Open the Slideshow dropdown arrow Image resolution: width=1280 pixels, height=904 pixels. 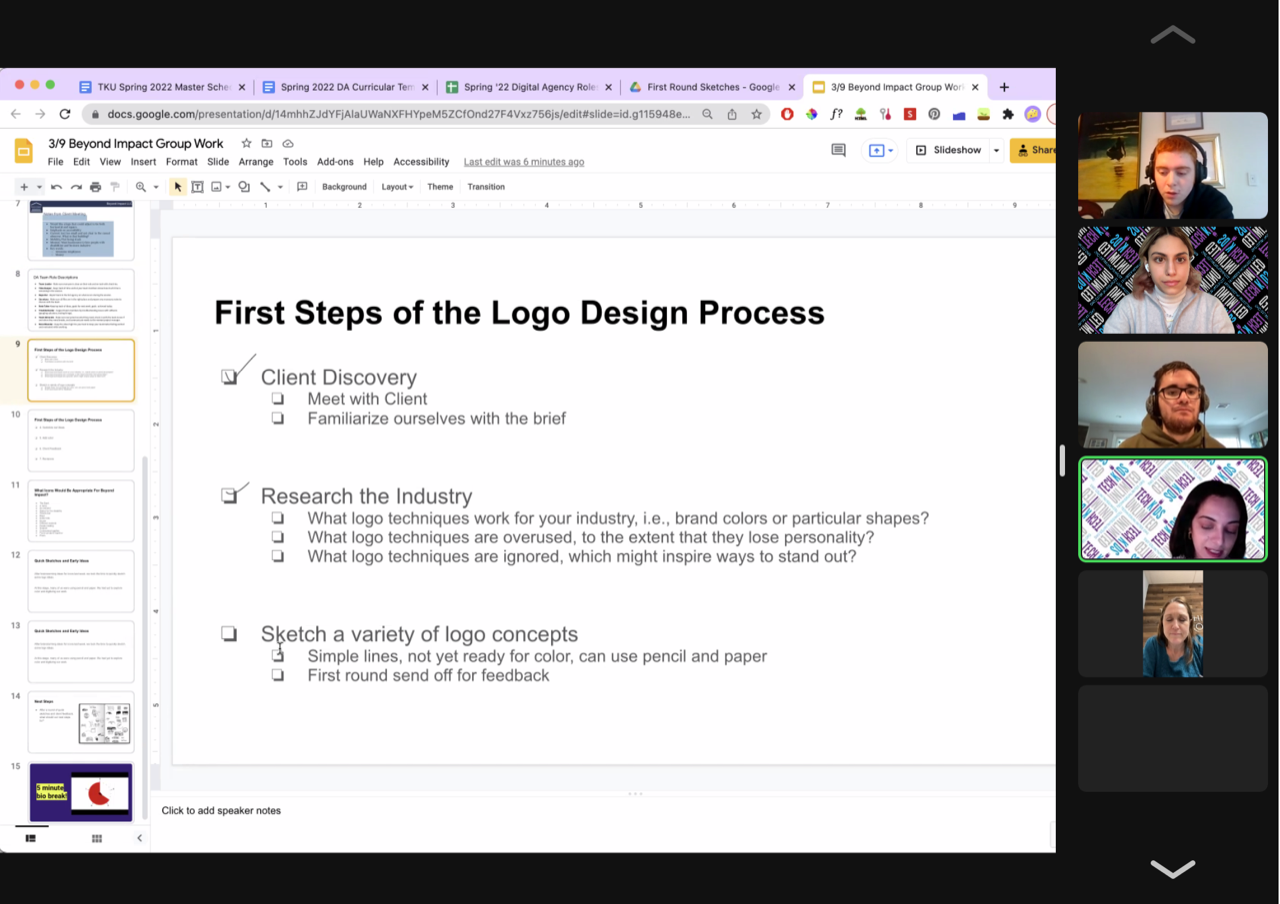[996, 149]
